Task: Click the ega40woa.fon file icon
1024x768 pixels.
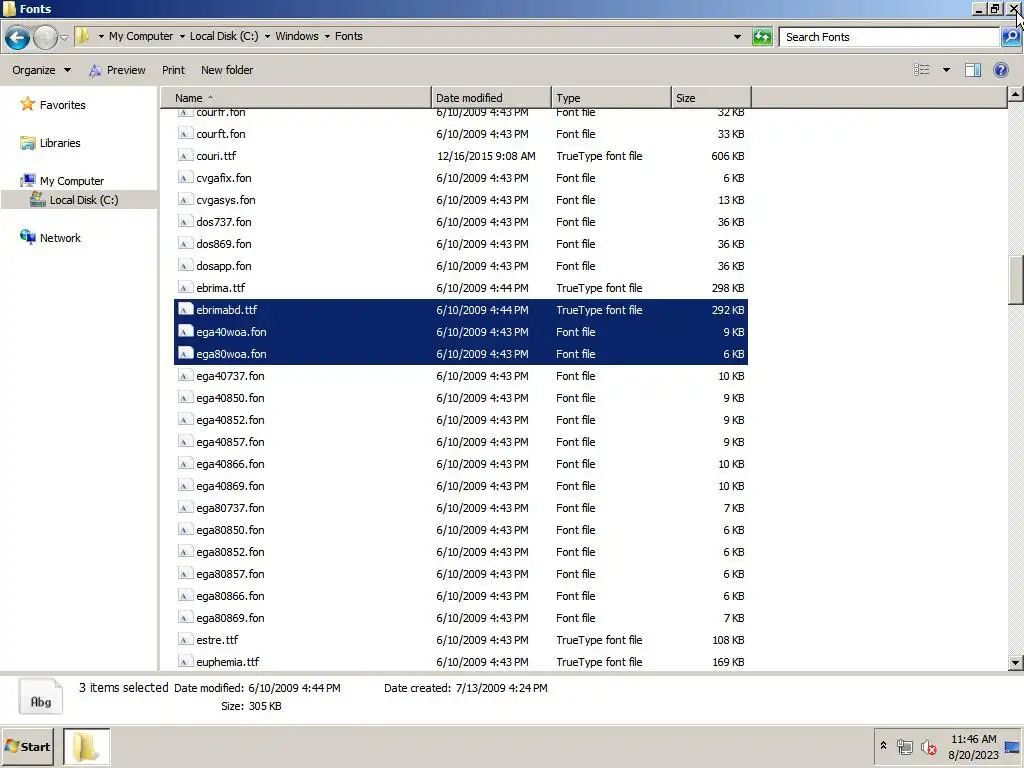Action: 185,332
